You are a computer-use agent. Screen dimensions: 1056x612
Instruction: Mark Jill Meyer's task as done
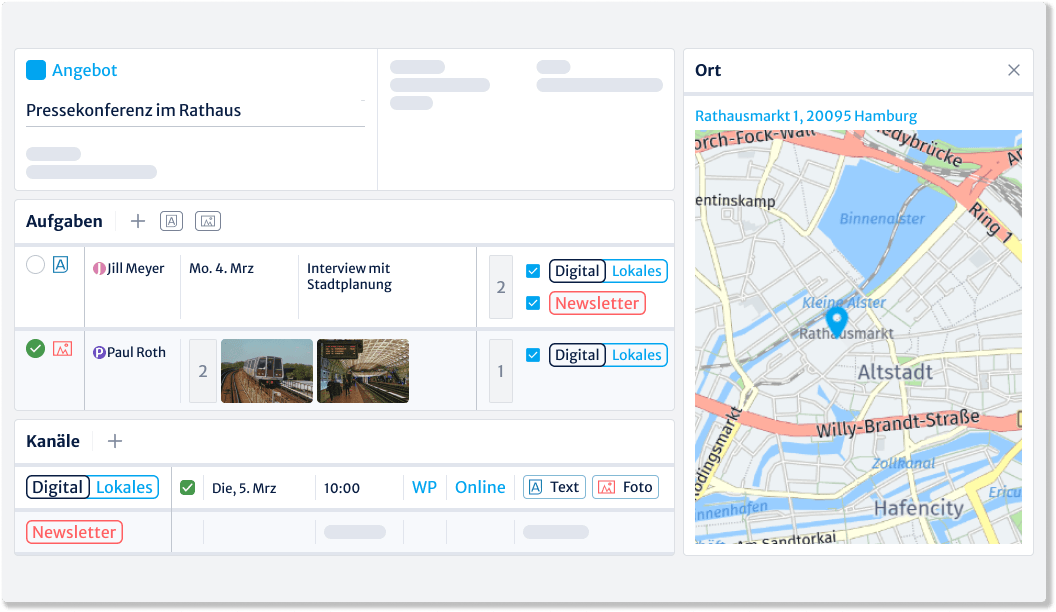36,265
